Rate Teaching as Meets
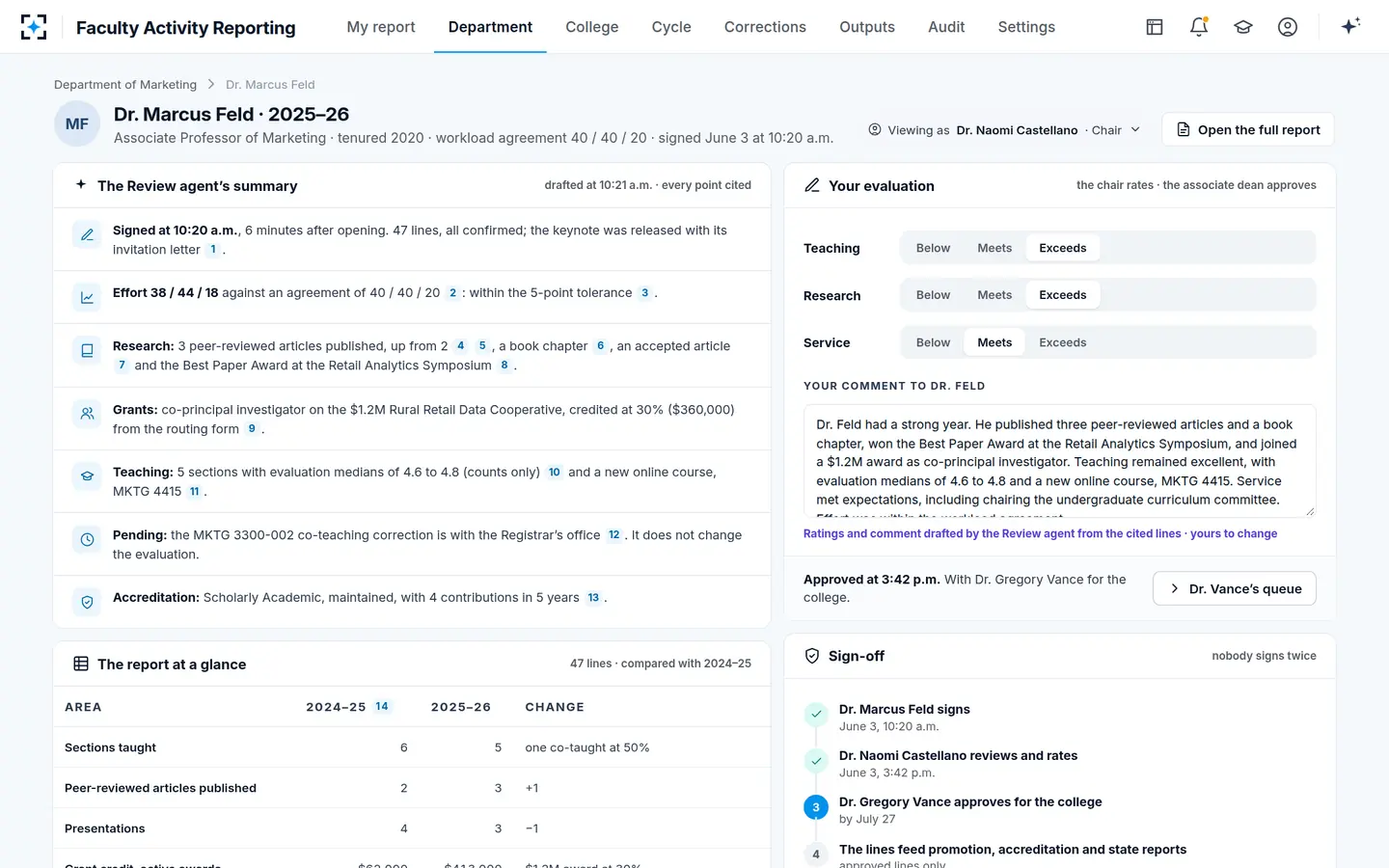Viewport: 1389px width, 868px height. pos(994,248)
